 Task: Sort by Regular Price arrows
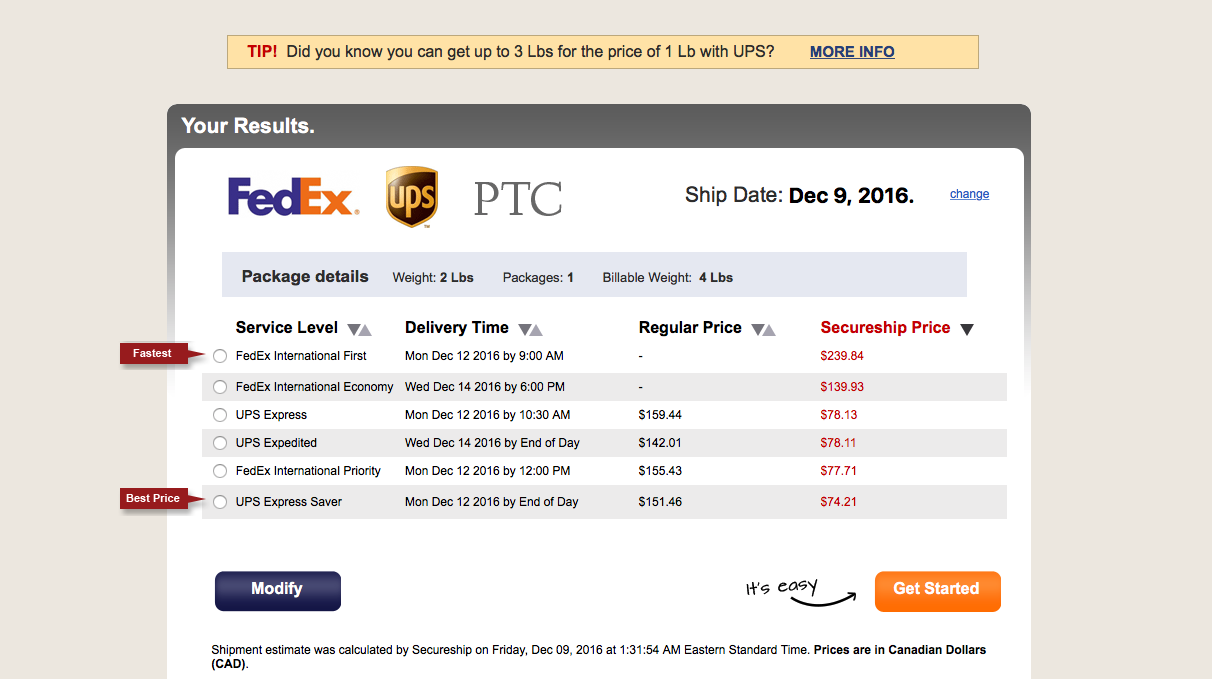(763, 329)
